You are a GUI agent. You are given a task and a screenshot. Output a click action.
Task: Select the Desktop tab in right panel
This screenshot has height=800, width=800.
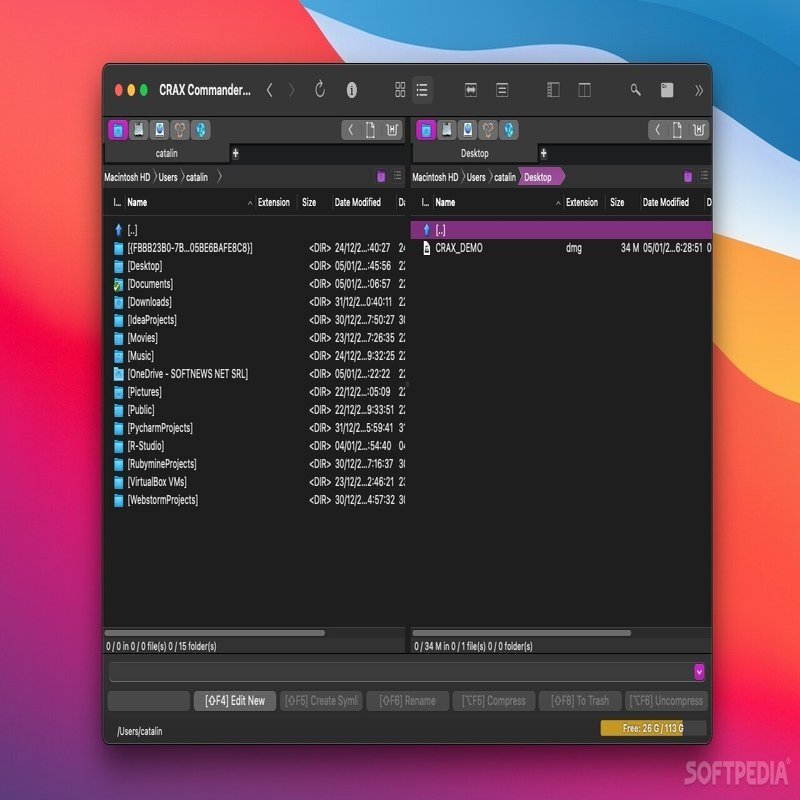(x=474, y=153)
